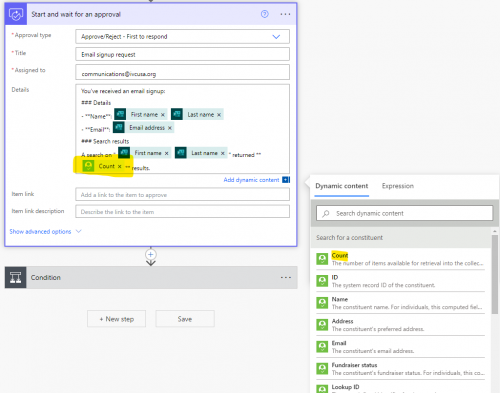Click Add dynamic content link
500x393 pixels.
click(251, 180)
